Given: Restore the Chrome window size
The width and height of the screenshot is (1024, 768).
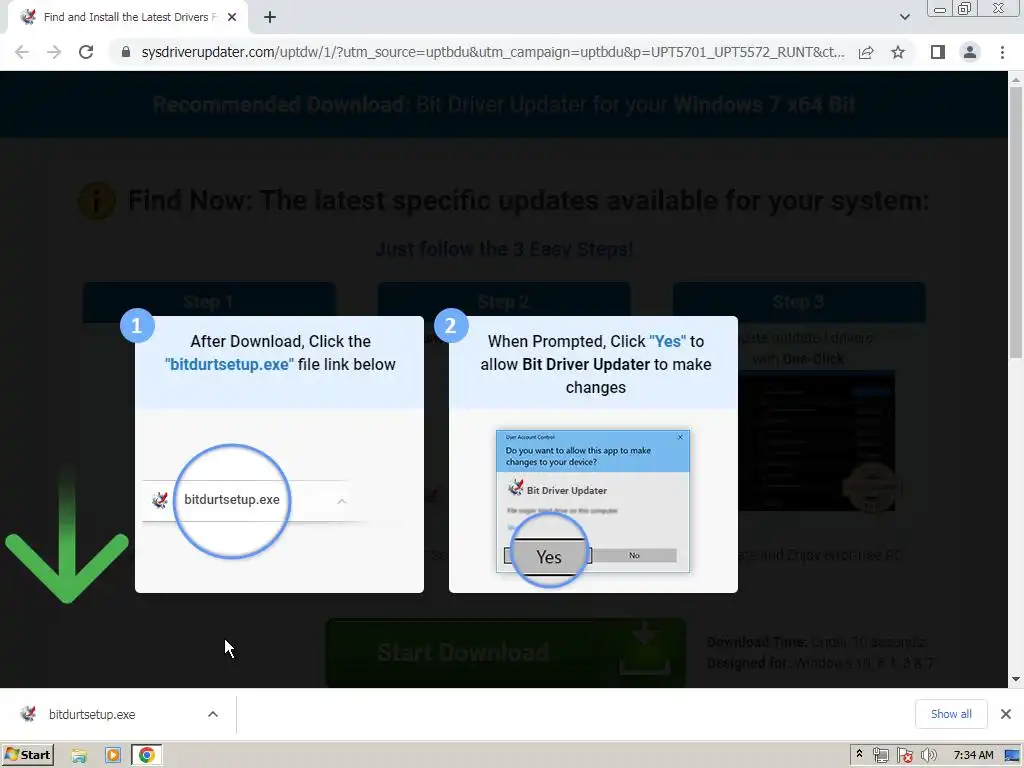Looking at the screenshot, I should click(x=964, y=8).
